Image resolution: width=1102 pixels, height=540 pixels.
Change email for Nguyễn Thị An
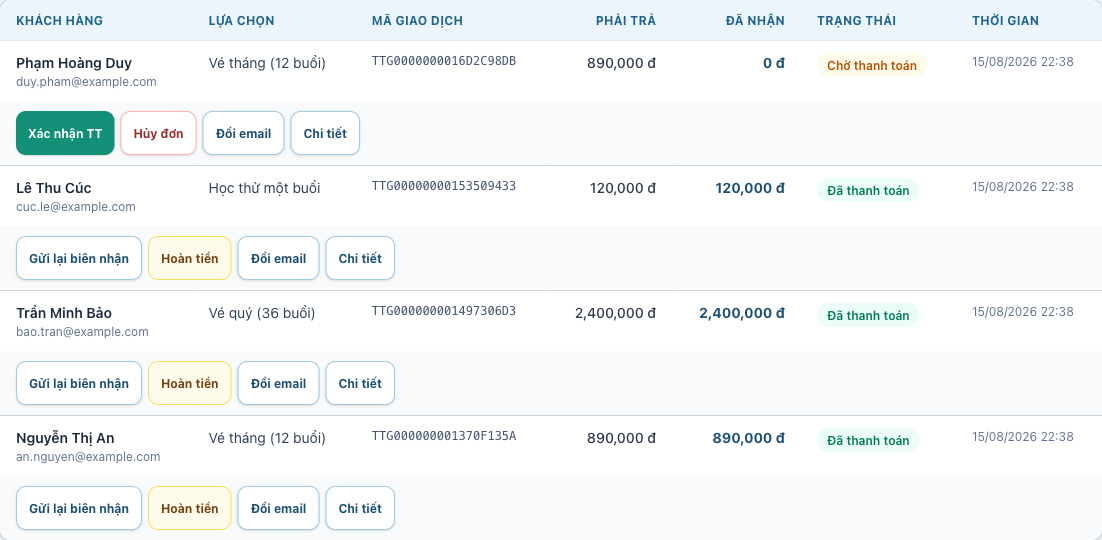278,508
